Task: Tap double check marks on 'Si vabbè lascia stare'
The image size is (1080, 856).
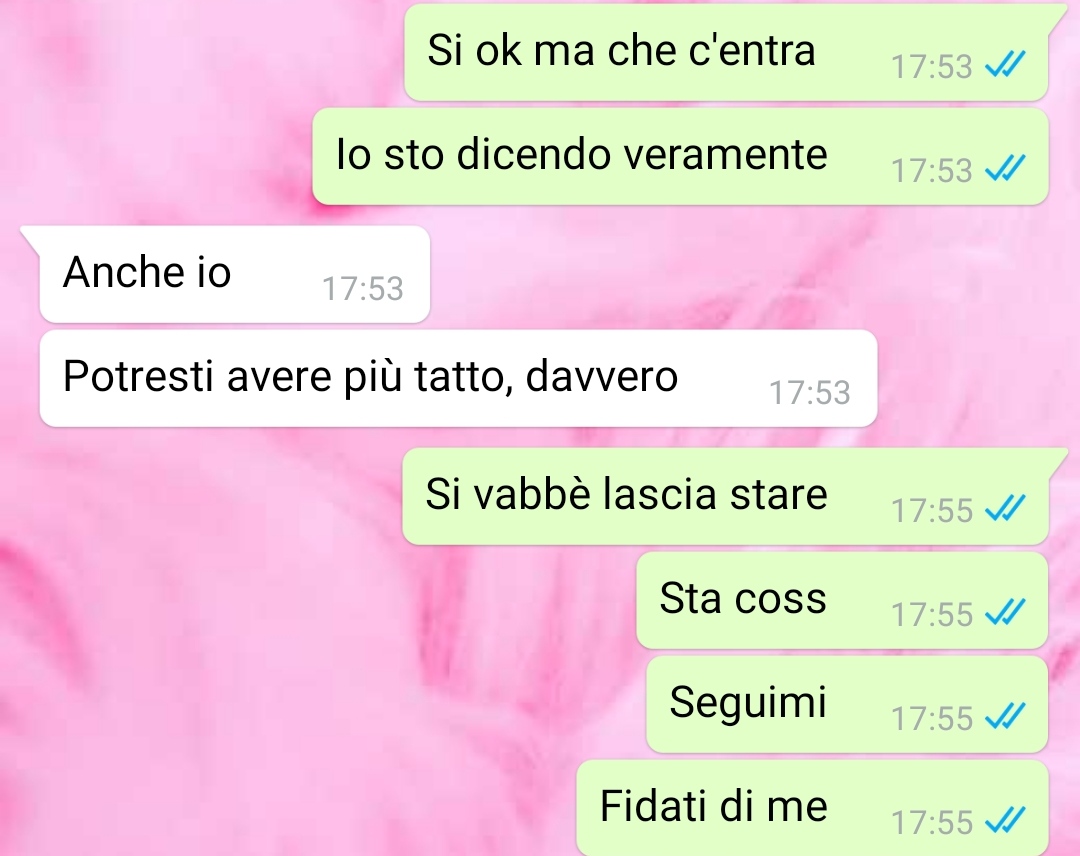Action: [x=1006, y=509]
